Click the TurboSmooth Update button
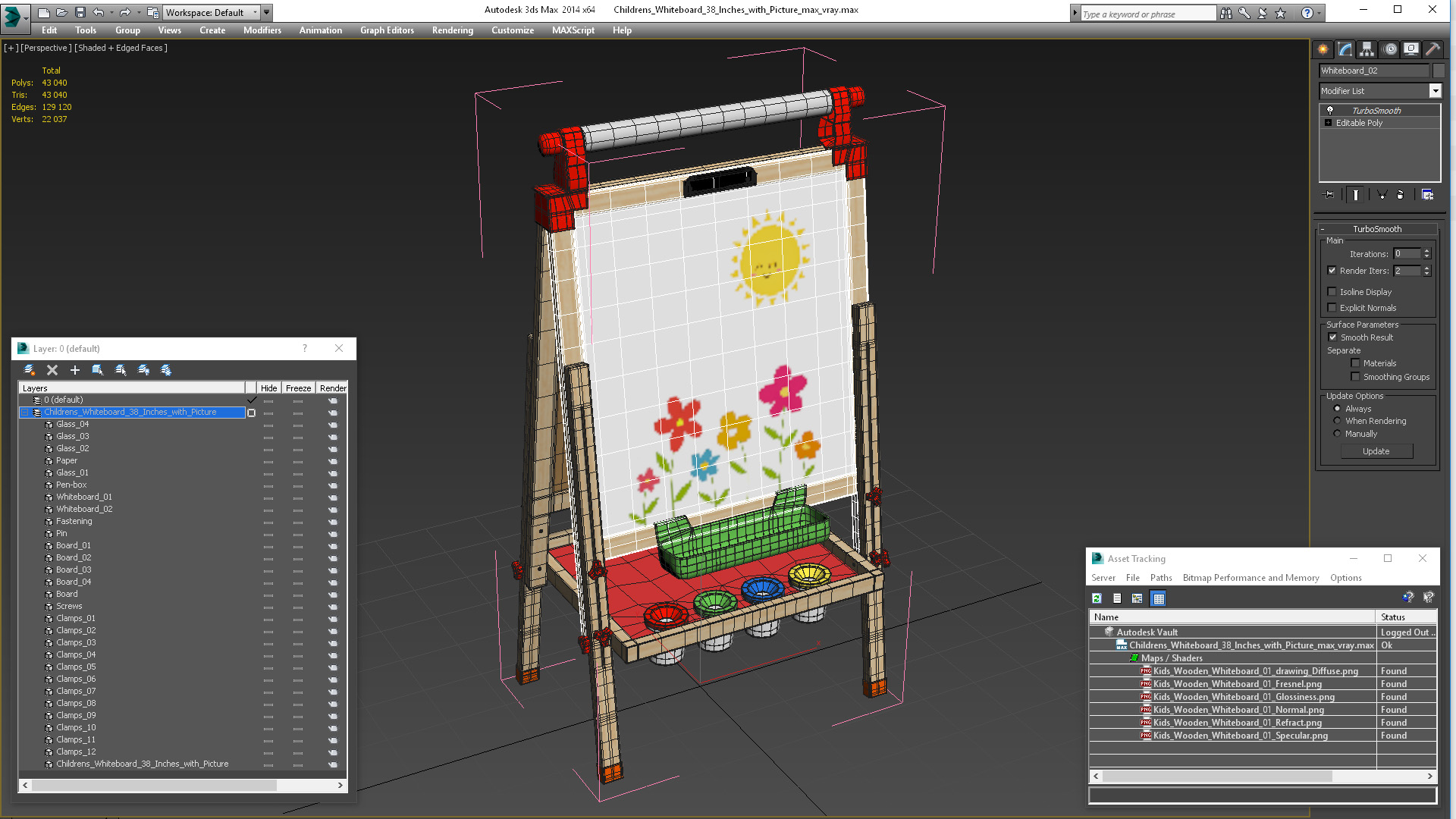 [1376, 451]
